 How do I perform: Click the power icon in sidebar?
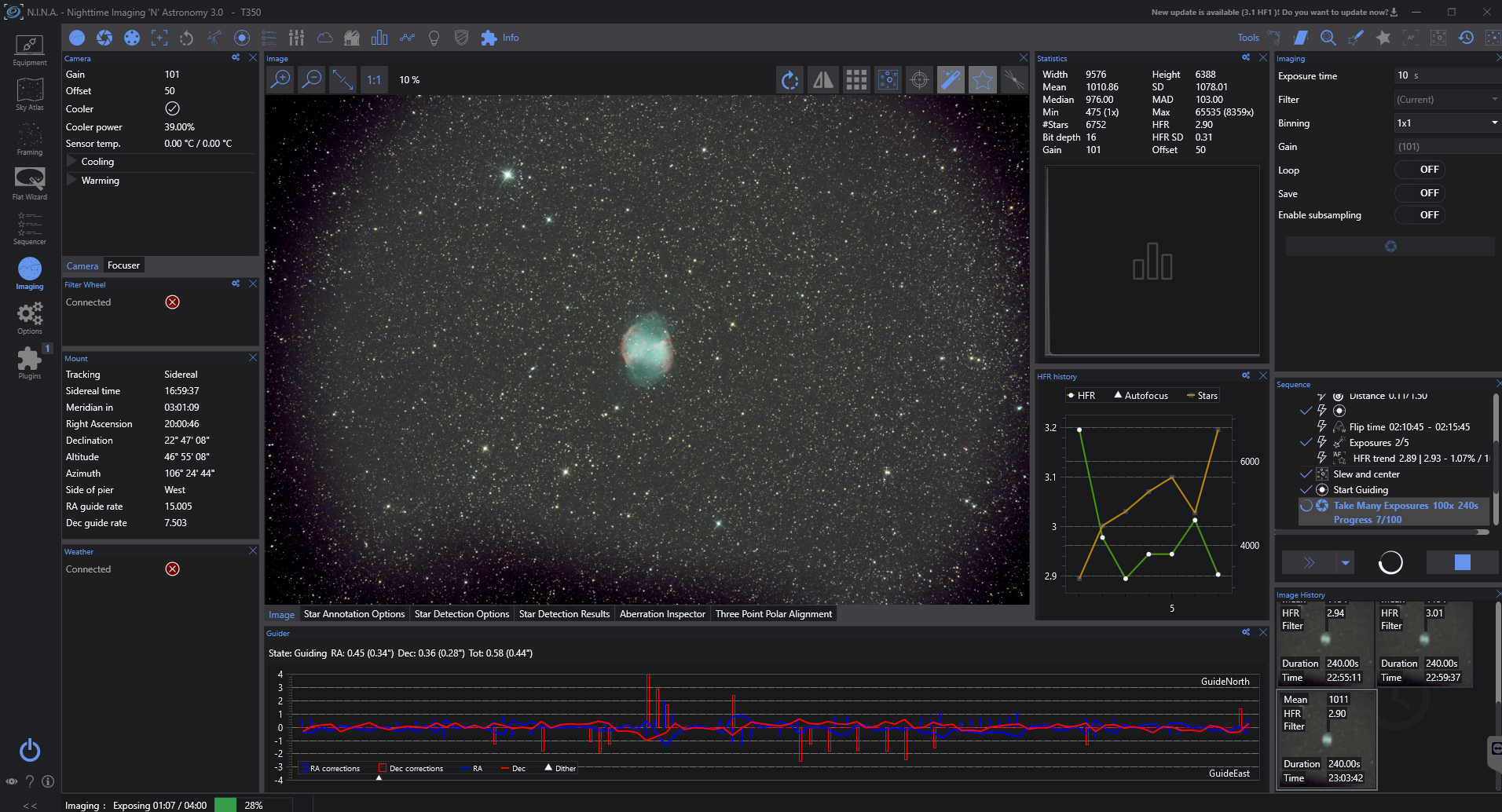[30, 750]
